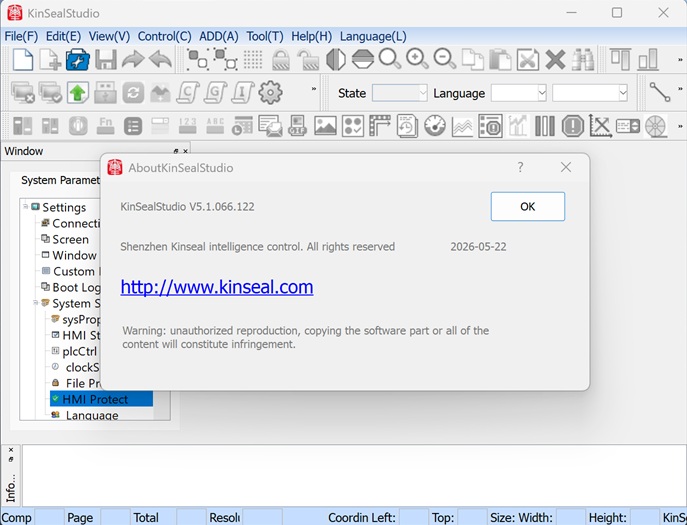The width and height of the screenshot is (687, 525).
Task: Close the Info panel with its X
Action: click(x=11, y=450)
